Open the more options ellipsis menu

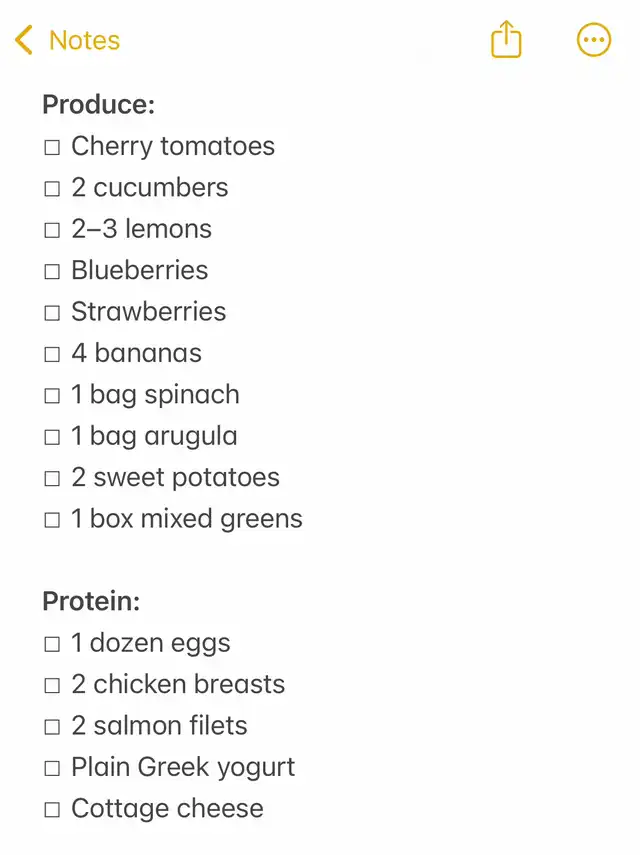(x=594, y=40)
